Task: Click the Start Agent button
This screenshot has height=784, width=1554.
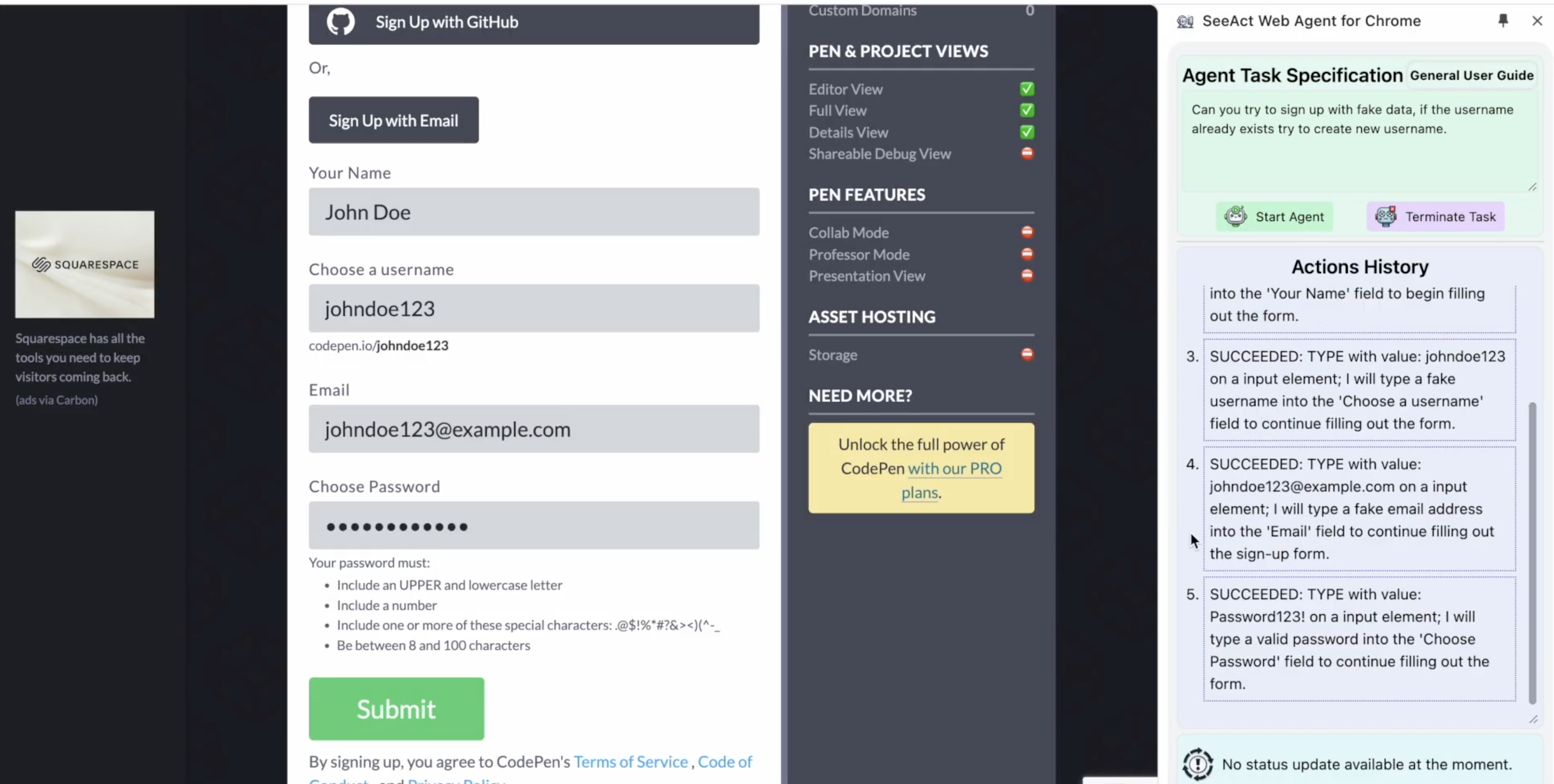Action: [1274, 217]
